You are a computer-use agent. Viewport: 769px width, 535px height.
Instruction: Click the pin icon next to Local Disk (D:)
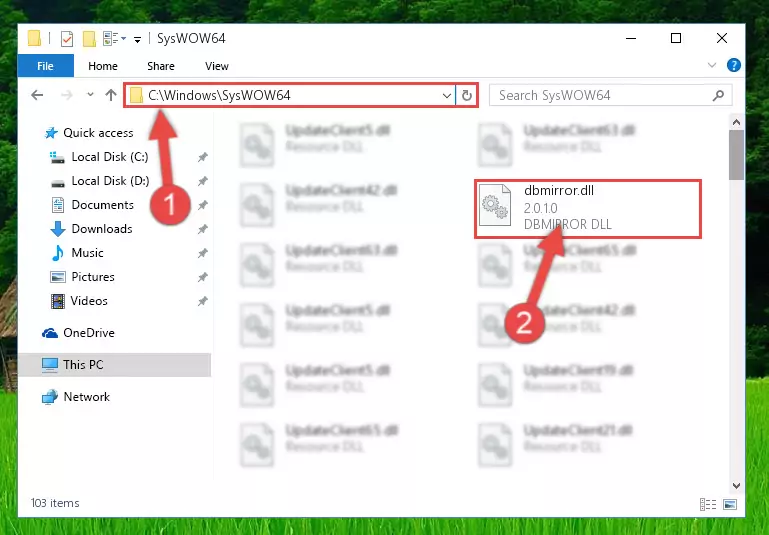pos(202,181)
